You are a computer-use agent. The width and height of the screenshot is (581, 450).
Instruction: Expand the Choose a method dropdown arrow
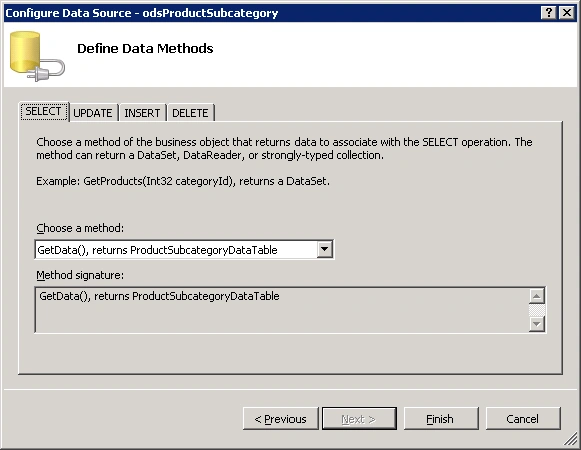pos(324,249)
